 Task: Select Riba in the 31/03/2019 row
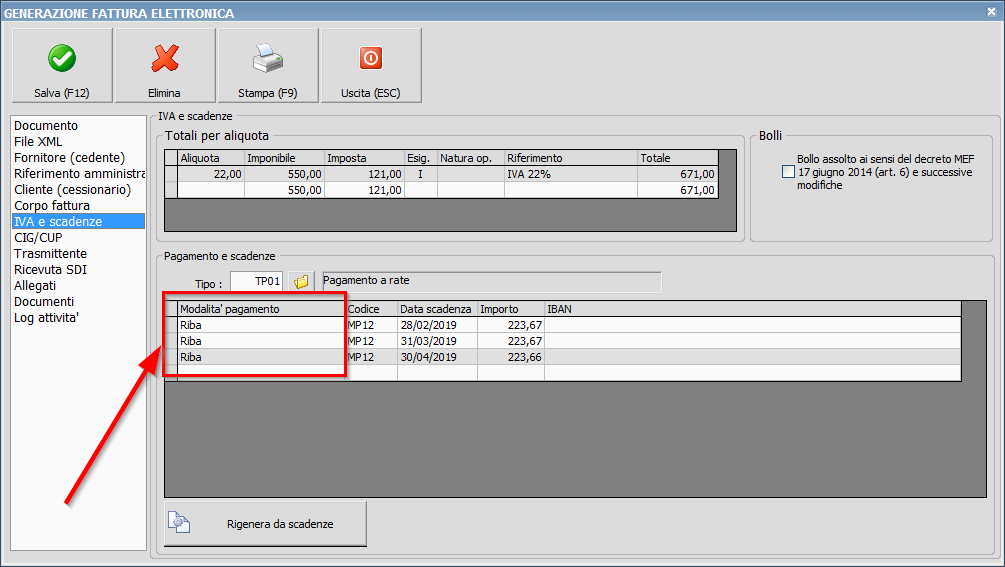[262, 341]
